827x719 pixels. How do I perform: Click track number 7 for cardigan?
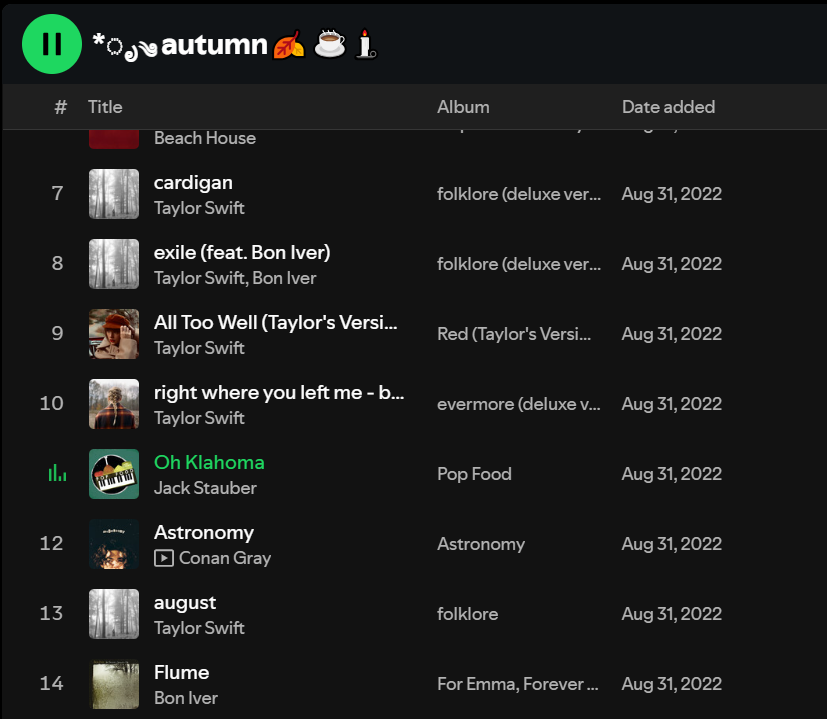(x=57, y=194)
